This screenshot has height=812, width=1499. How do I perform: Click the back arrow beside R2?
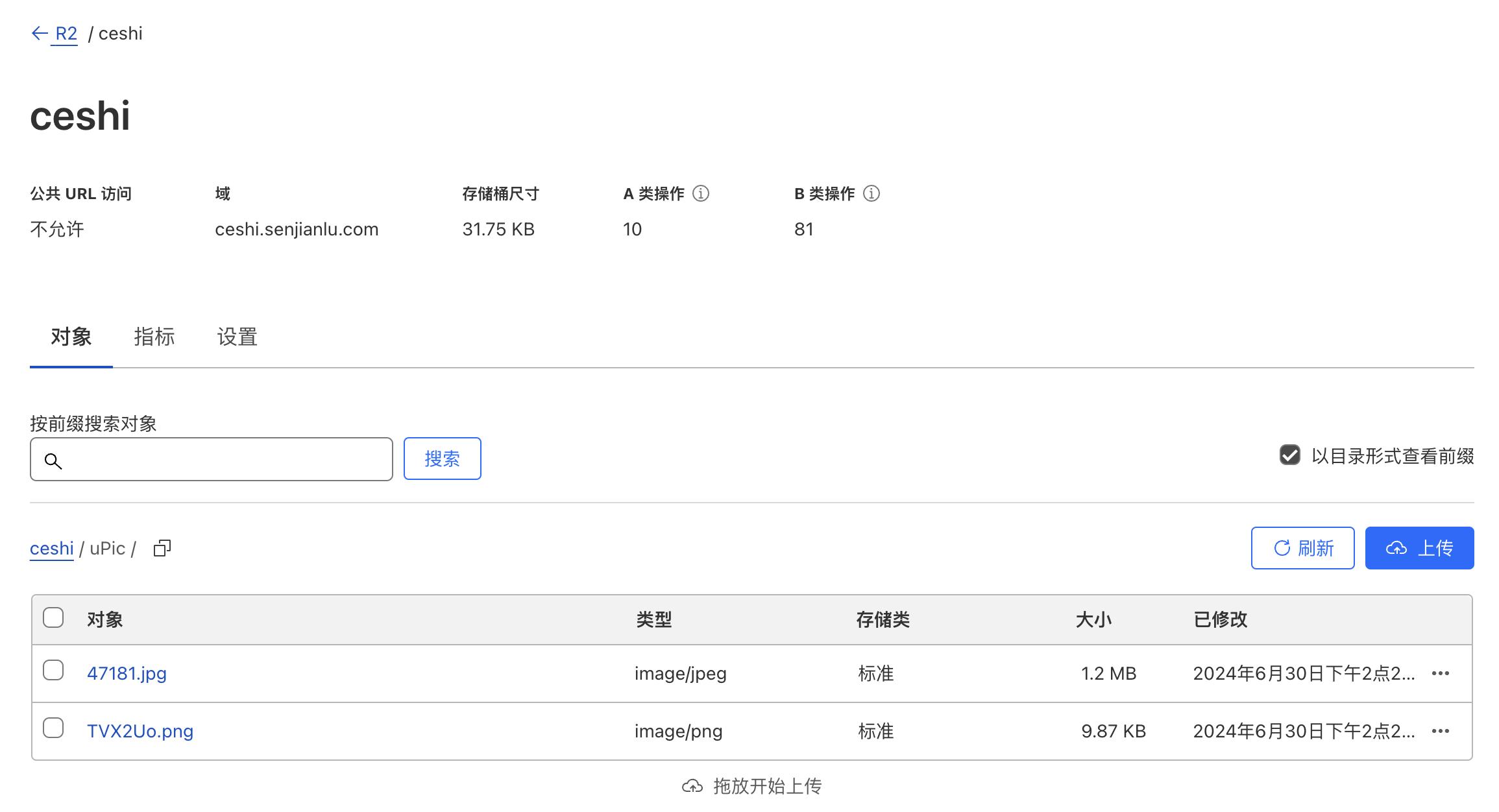click(40, 33)
